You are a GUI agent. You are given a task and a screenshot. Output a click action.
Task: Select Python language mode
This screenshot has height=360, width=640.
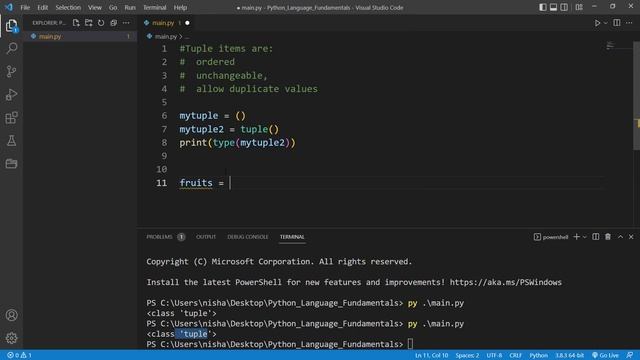tap(538, 355)
